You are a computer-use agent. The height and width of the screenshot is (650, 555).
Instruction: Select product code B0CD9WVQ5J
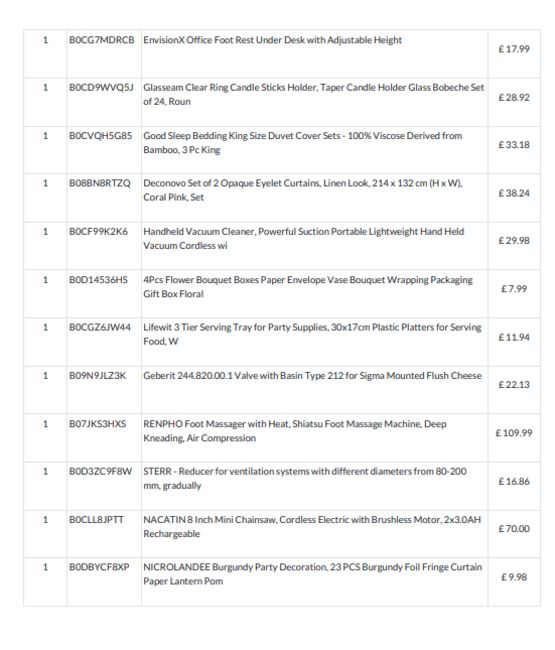(x=101, y=87)
